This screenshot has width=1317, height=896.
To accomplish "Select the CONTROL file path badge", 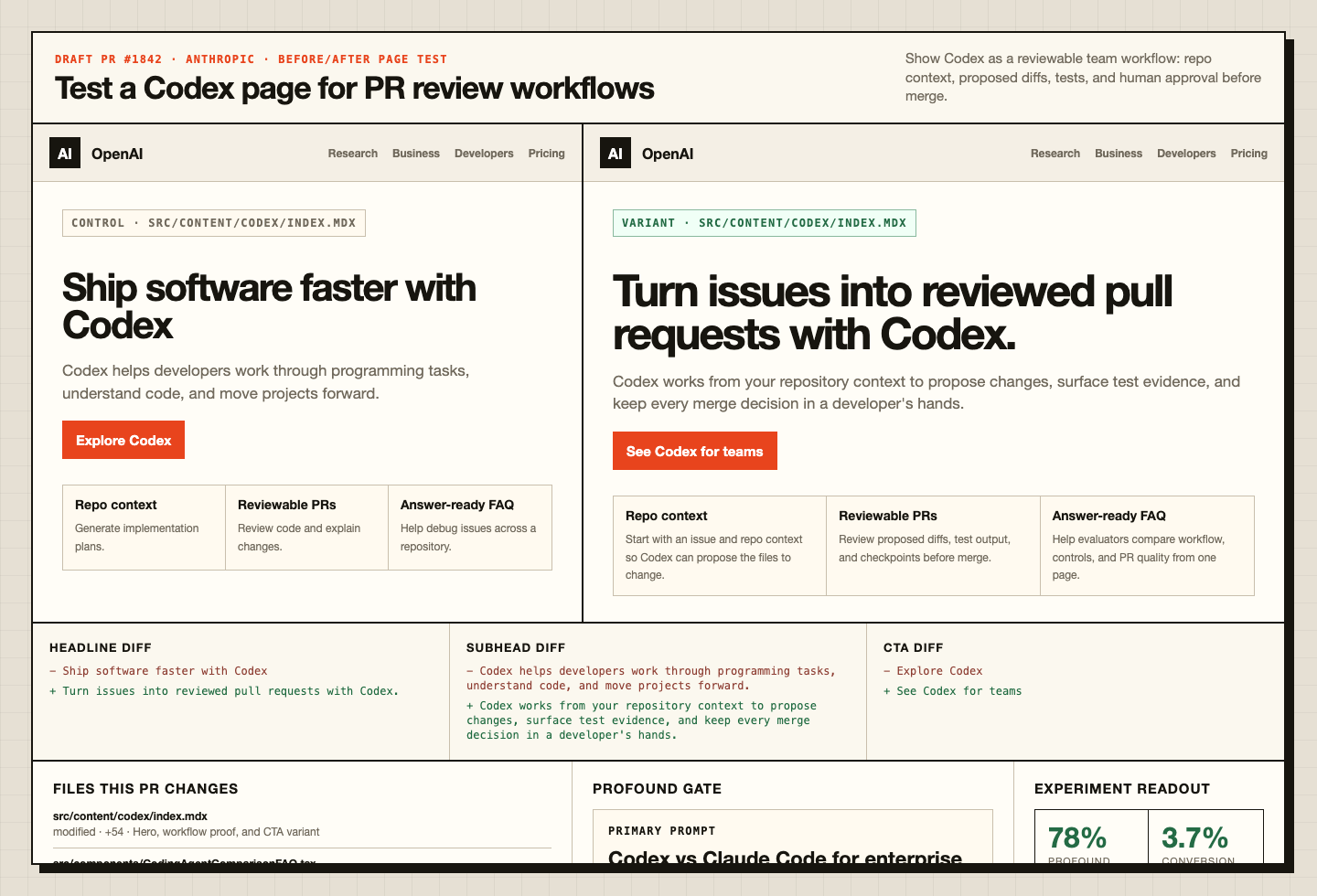I will pyautogui.click(x=214, y=223).
